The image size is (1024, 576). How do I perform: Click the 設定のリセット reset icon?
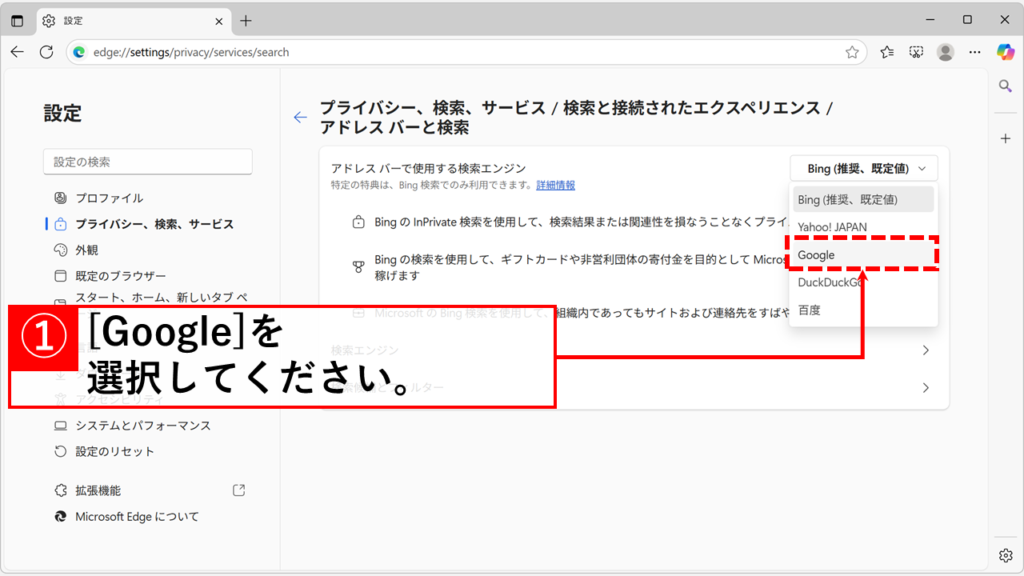click(x=60, y=452)
